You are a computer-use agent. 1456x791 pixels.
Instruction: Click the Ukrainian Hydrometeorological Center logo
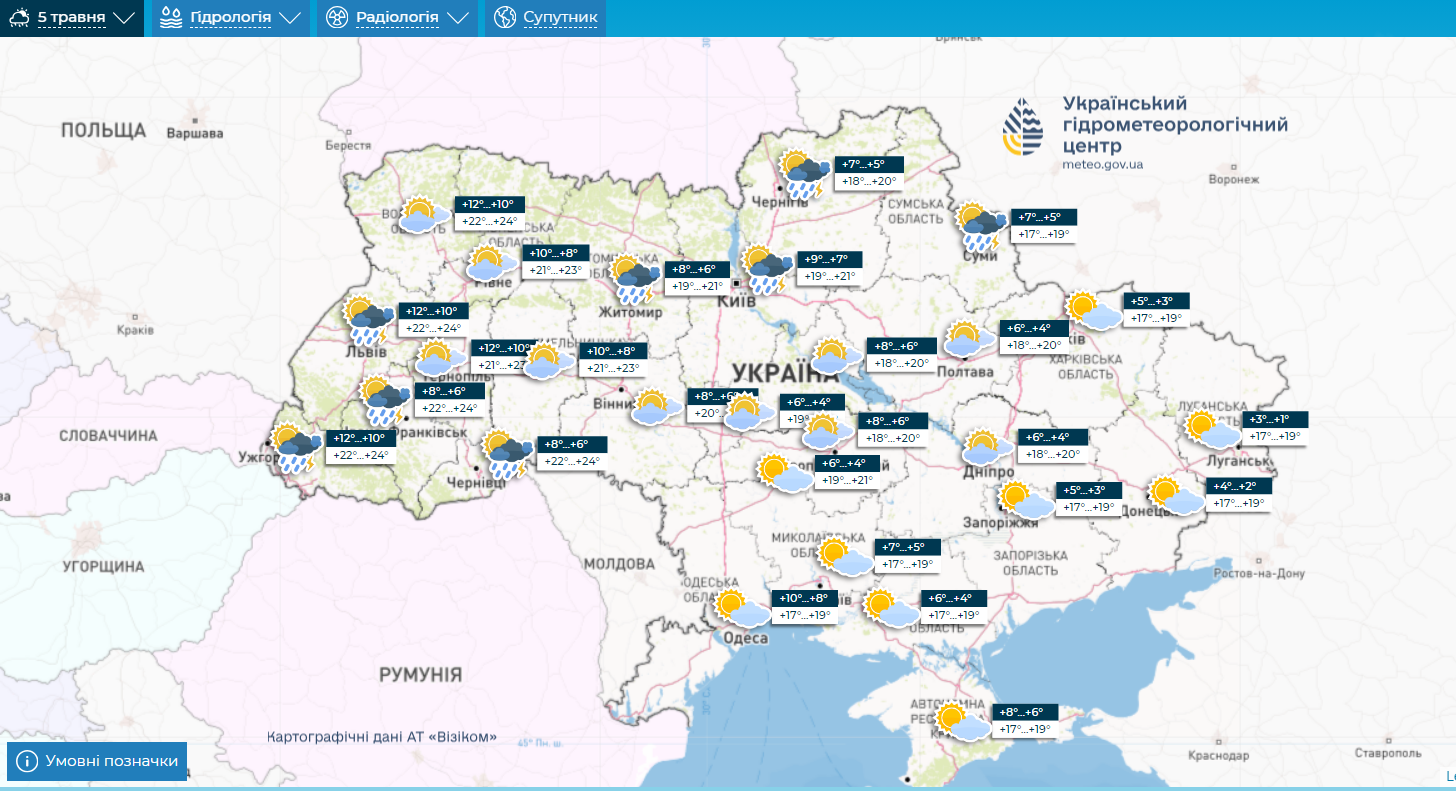1022,125
